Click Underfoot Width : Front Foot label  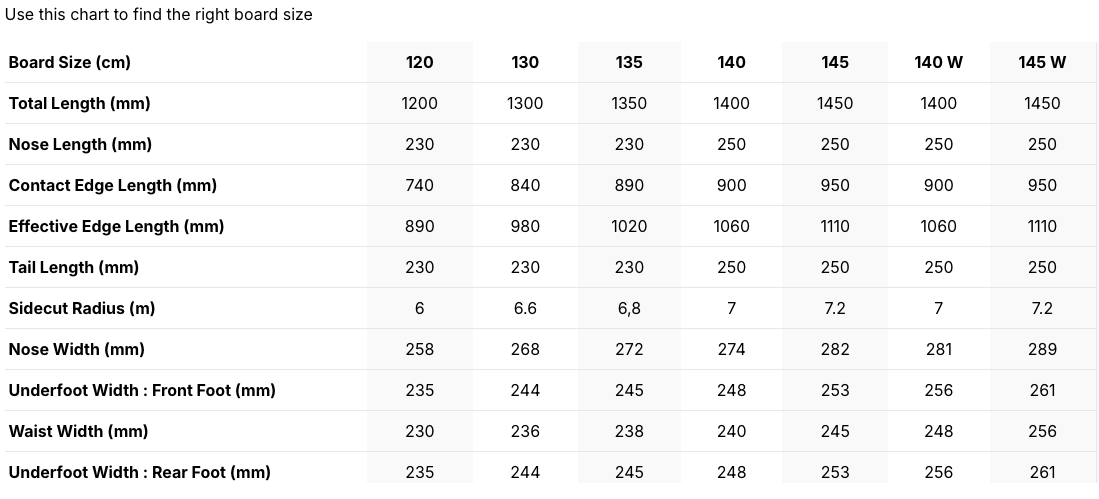tap(142, 390)
